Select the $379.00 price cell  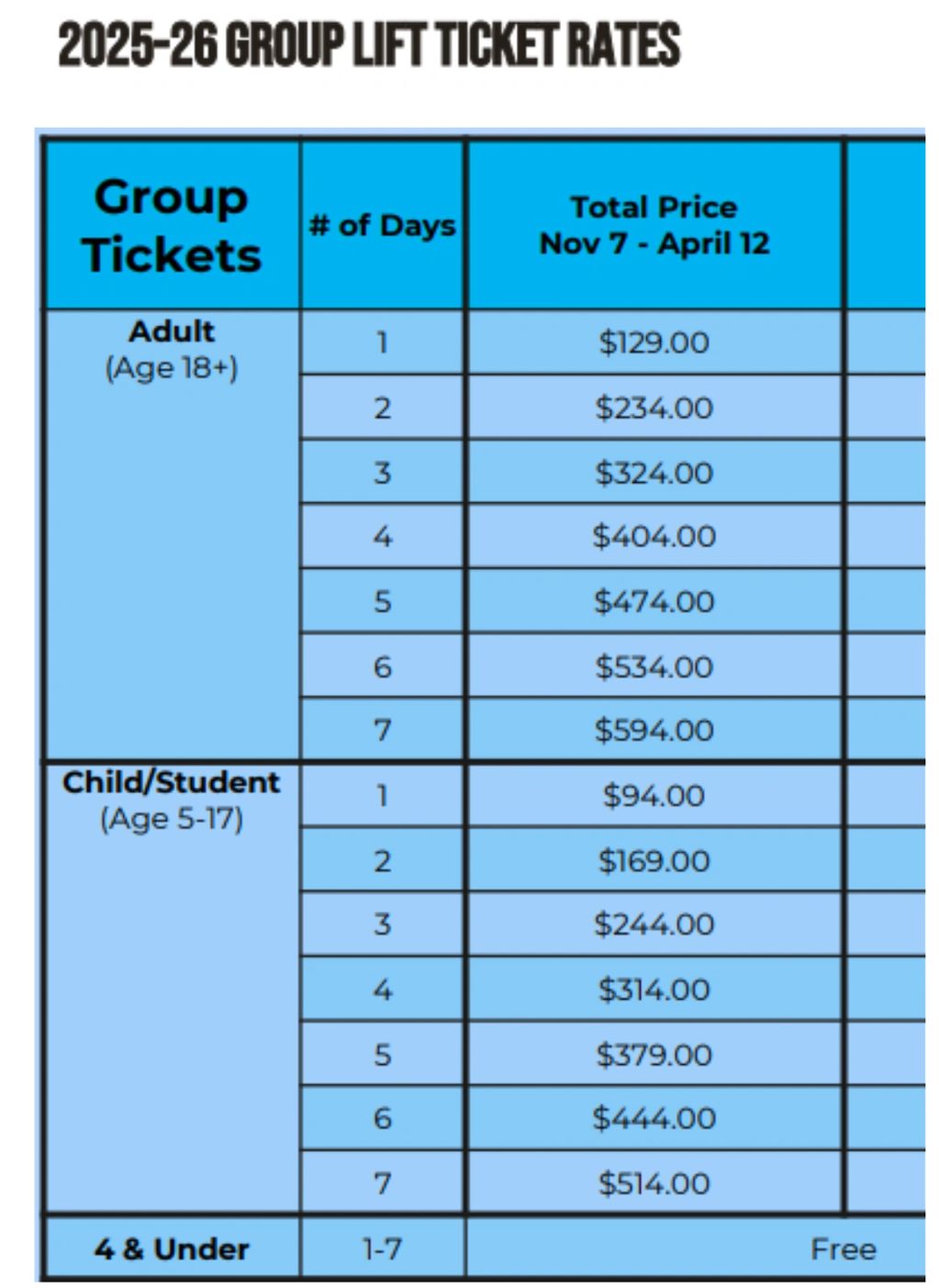click(654, 1055)
